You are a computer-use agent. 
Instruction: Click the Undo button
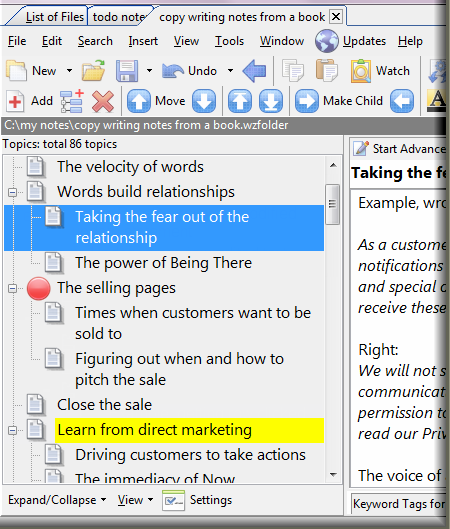pyautogui.click(x=189, y=71)
